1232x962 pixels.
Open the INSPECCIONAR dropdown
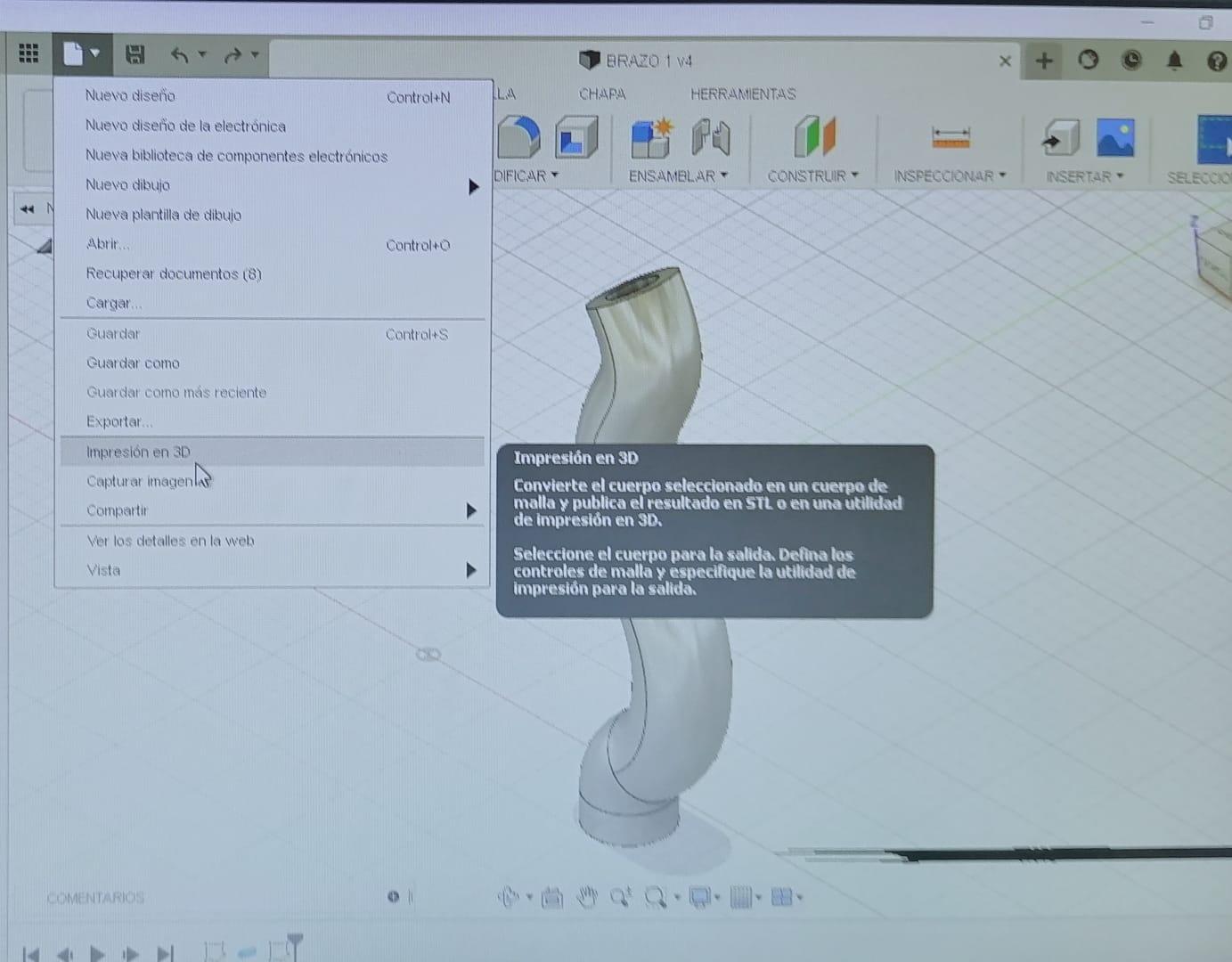pos(951,175)
